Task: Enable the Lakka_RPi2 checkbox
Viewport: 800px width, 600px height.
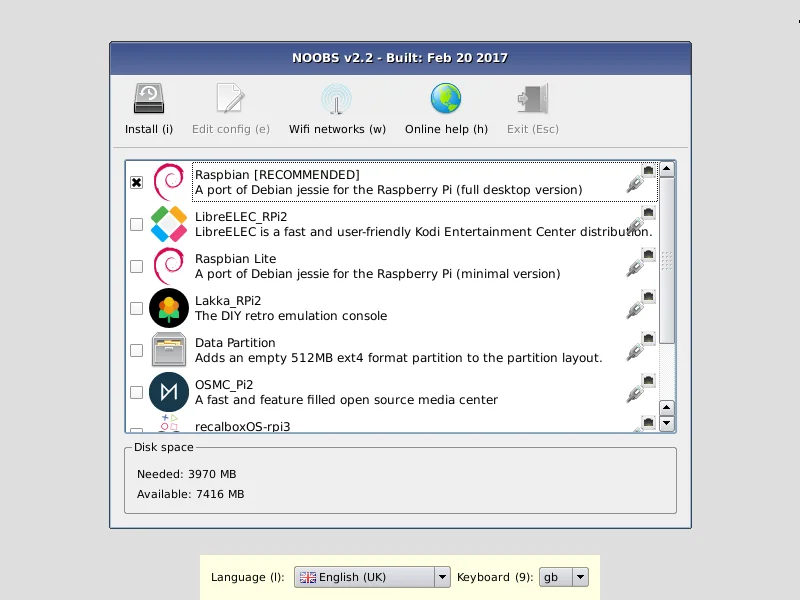Action: pyautogui.click(x=136, y=308)
